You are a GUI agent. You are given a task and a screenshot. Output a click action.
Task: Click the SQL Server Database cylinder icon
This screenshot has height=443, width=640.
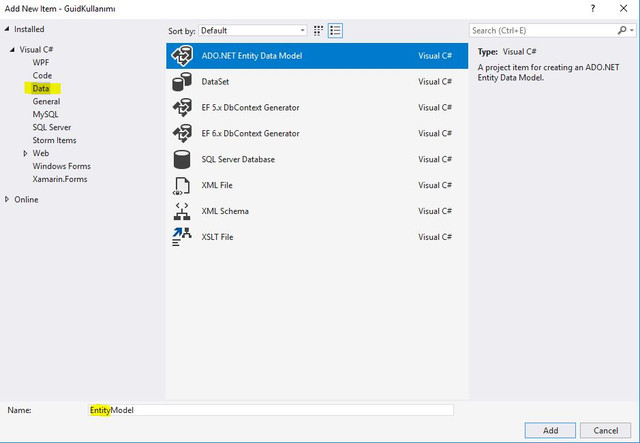(x=182, y=159)
